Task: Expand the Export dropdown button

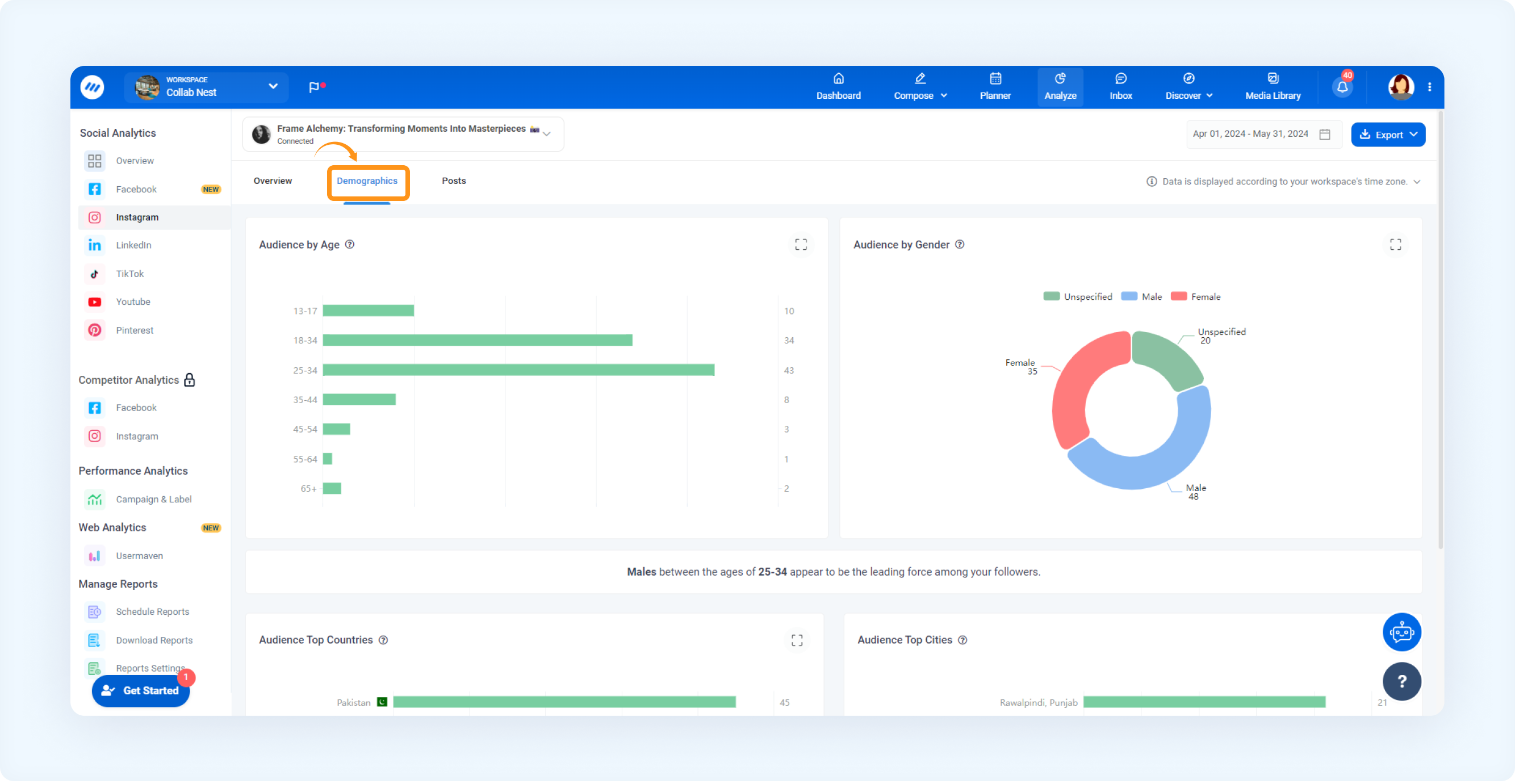Action: [x=1387, y=135]
